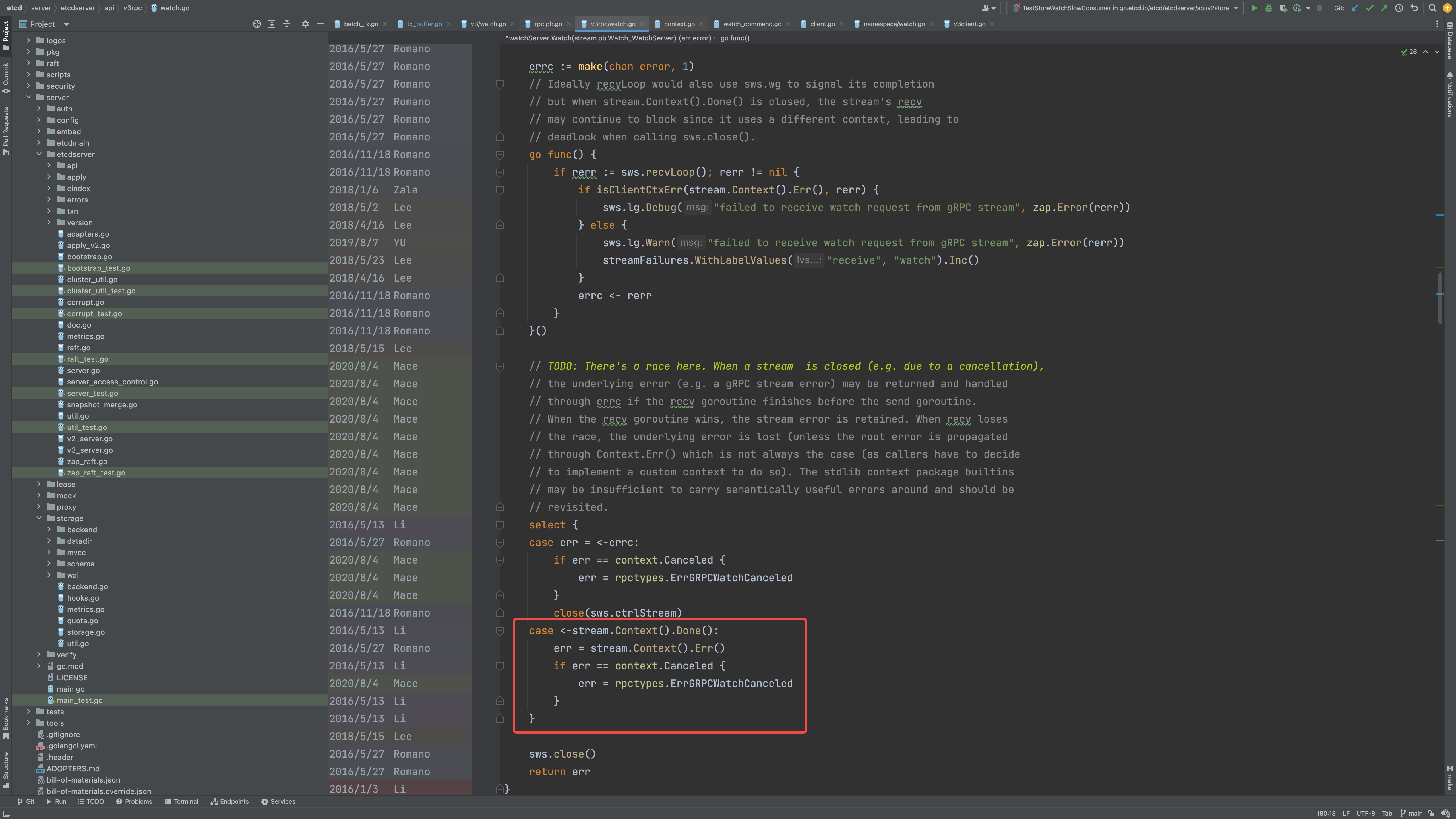Screen dimensions: 1456x819
Task: Collapse the storage folder
Action: coord(39,518)
